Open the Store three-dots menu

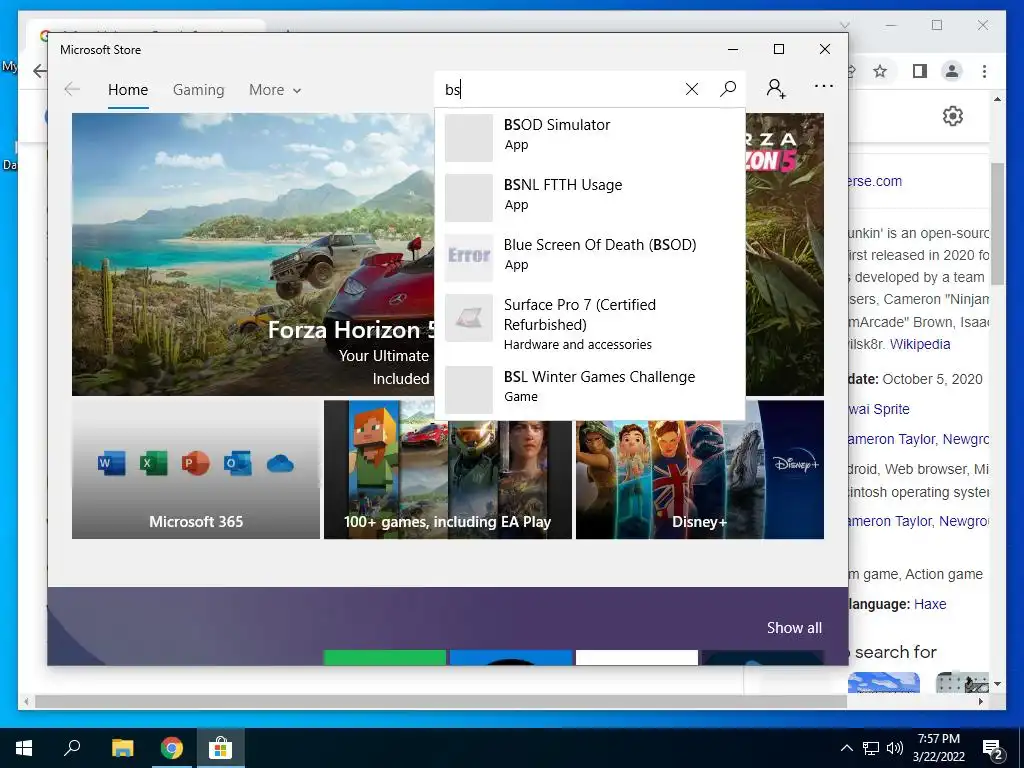[824, 86]
